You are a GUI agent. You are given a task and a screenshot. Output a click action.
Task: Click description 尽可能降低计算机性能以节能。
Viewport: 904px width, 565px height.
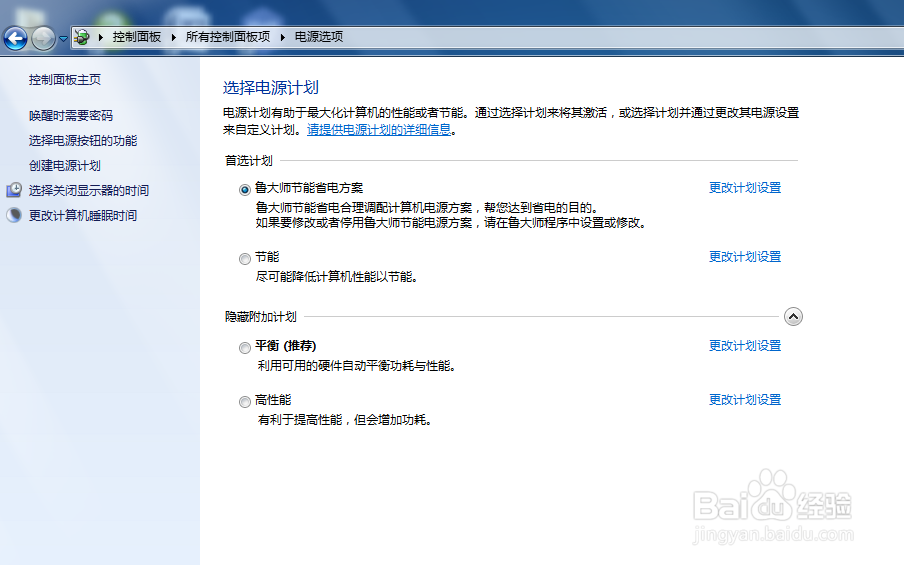pos(337,277)
